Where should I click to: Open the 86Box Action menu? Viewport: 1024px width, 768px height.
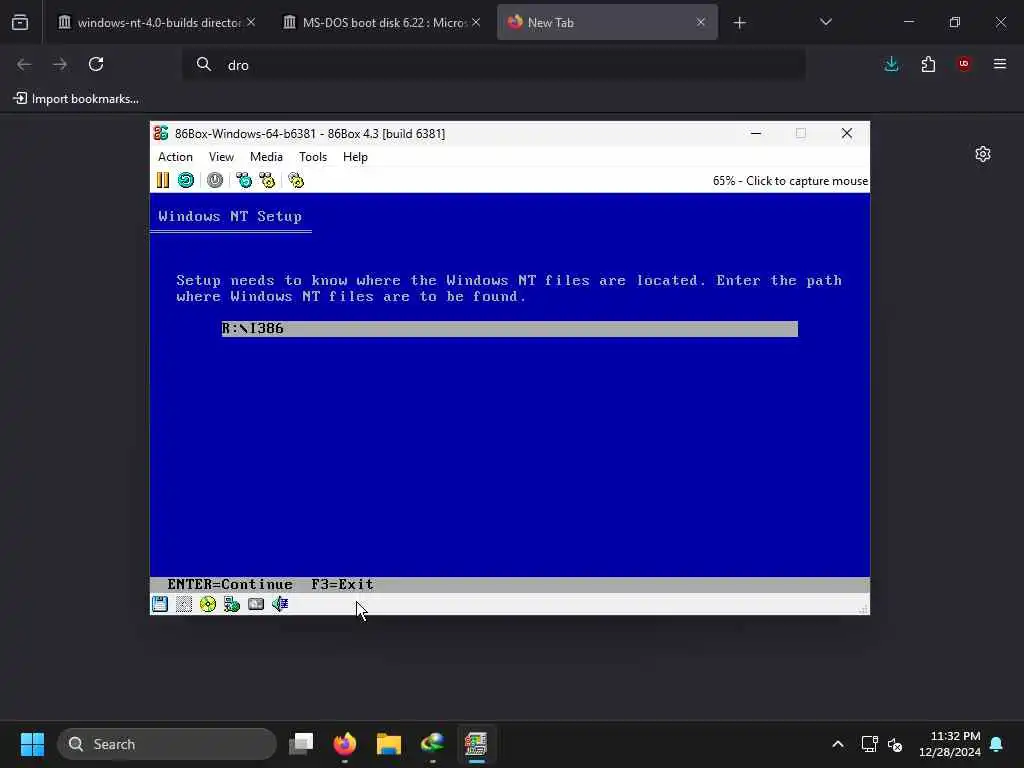pyautogui.click(x=175, y=157)
